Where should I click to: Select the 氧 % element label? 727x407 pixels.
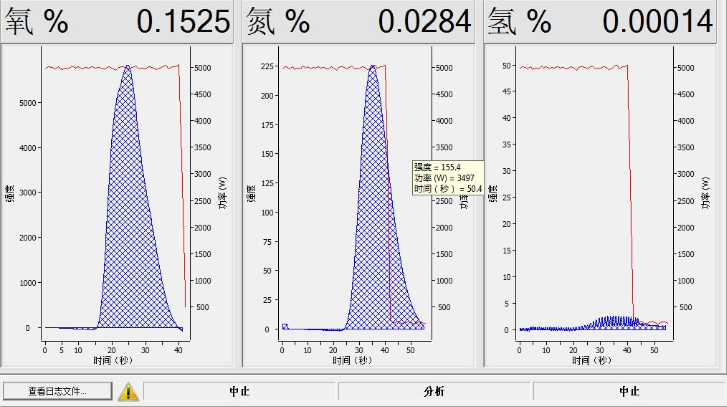[x=37, y=22]
